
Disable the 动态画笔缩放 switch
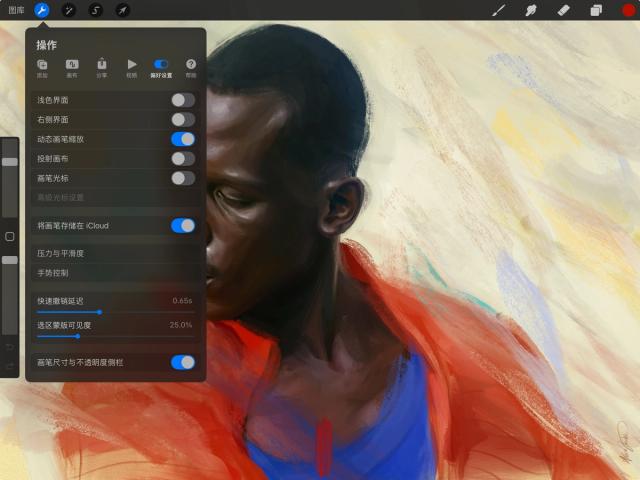[x=183, y=139]
